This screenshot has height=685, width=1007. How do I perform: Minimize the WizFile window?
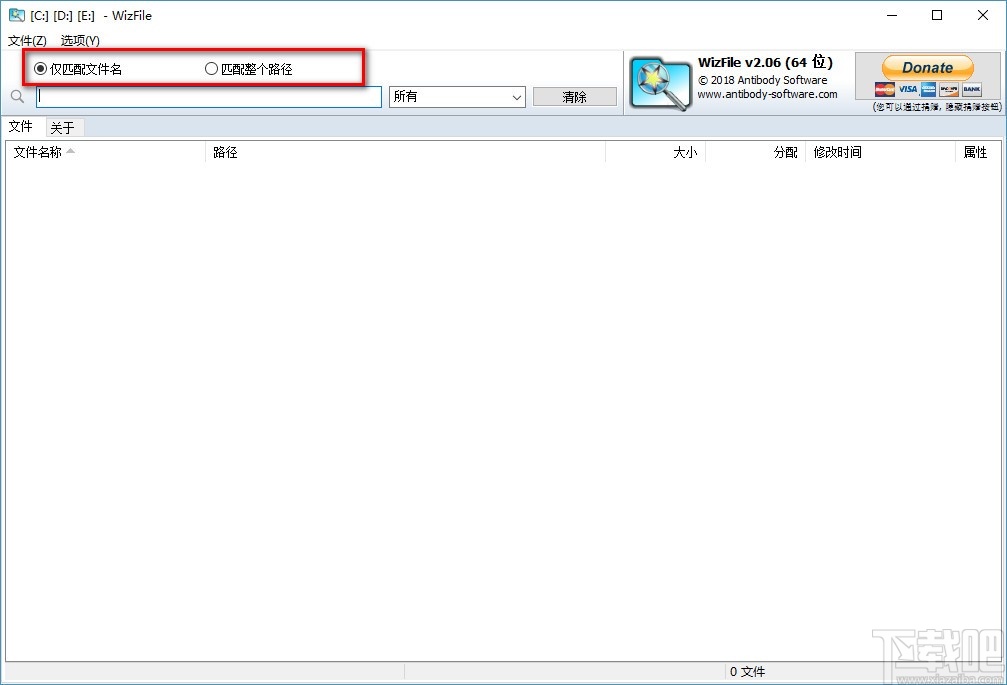[892, 15]
